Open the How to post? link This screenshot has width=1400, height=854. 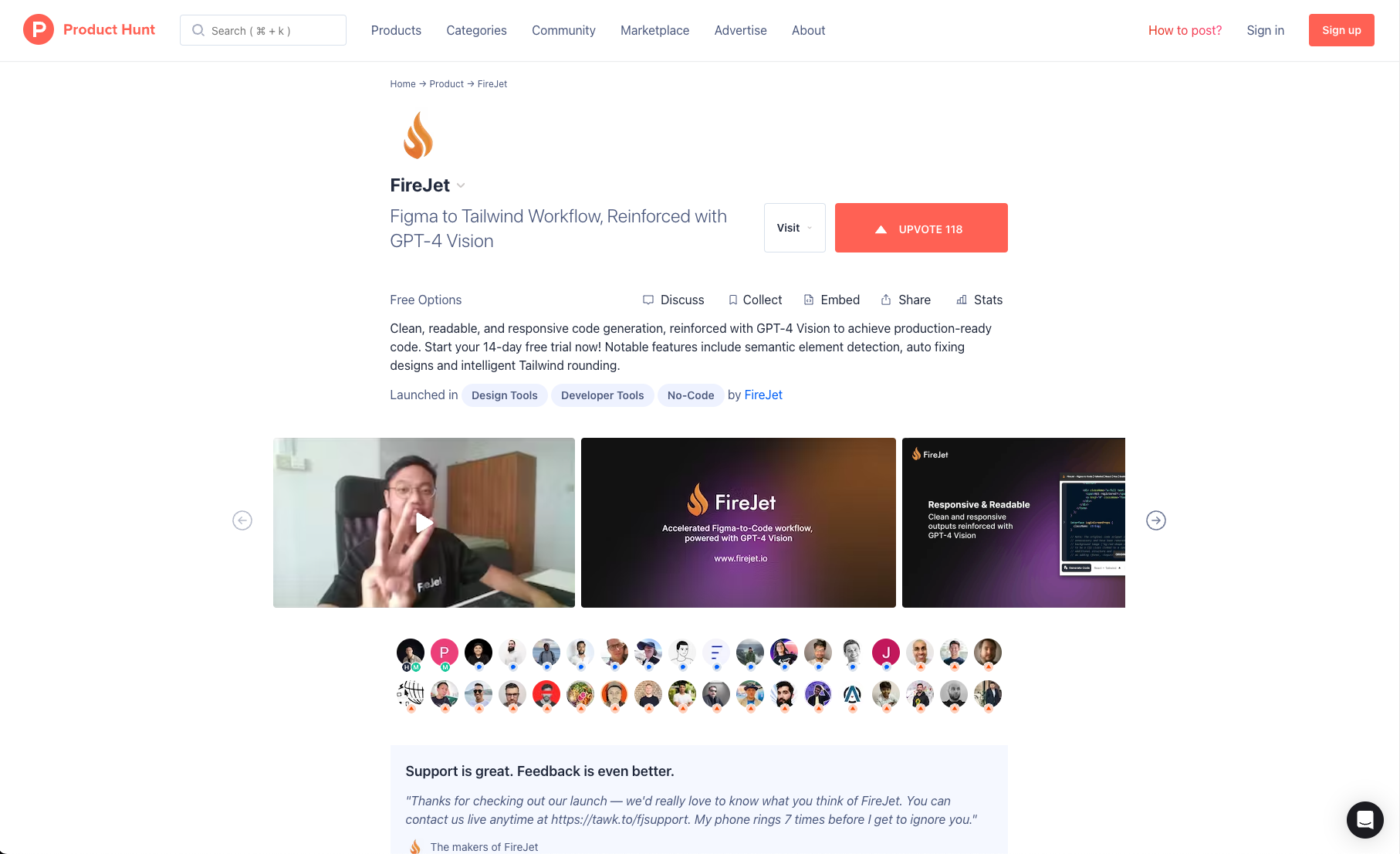pyautogui.click(x=1185, y=30)
